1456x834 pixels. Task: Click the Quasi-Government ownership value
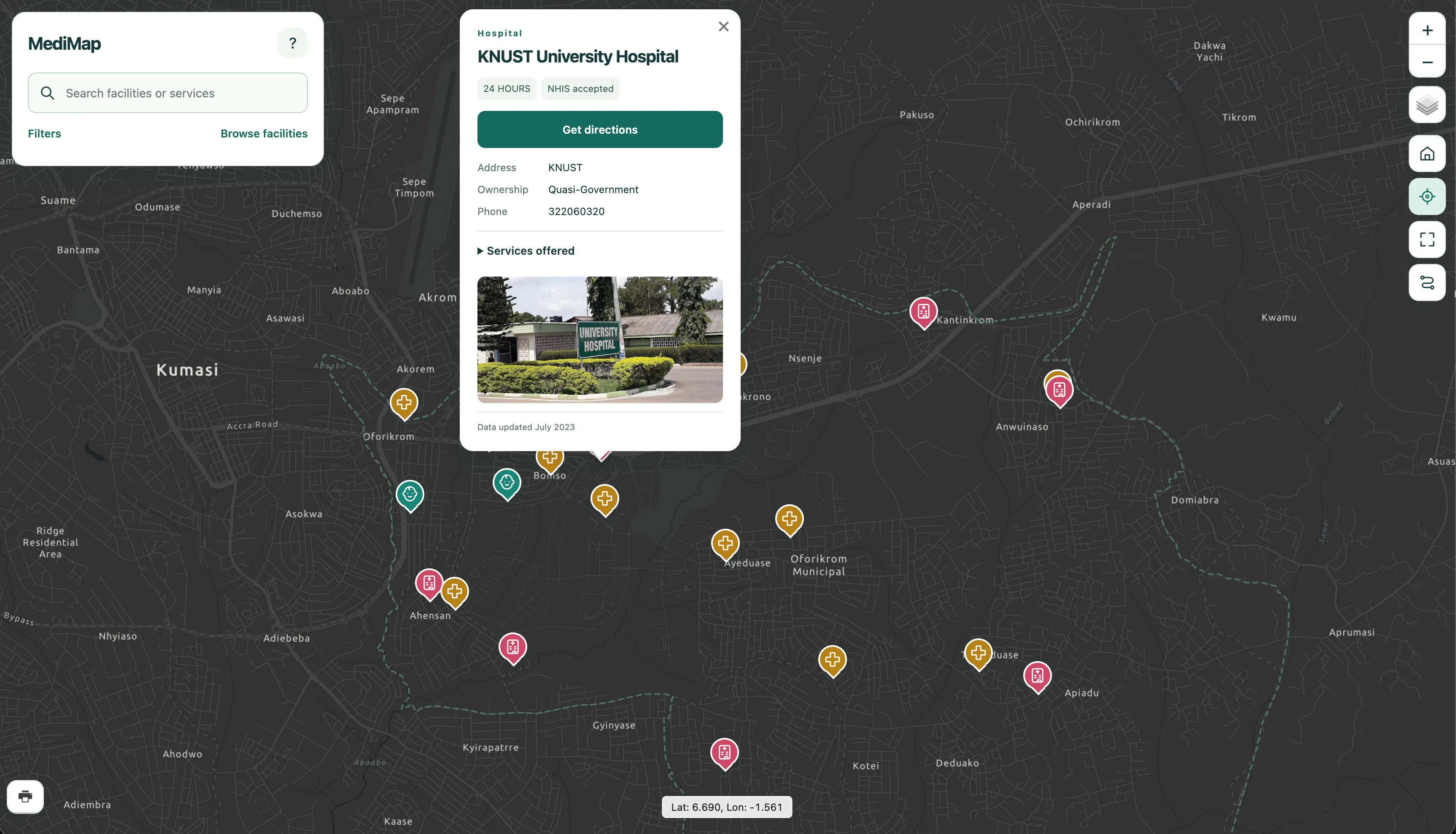click(x=593, y=190)
